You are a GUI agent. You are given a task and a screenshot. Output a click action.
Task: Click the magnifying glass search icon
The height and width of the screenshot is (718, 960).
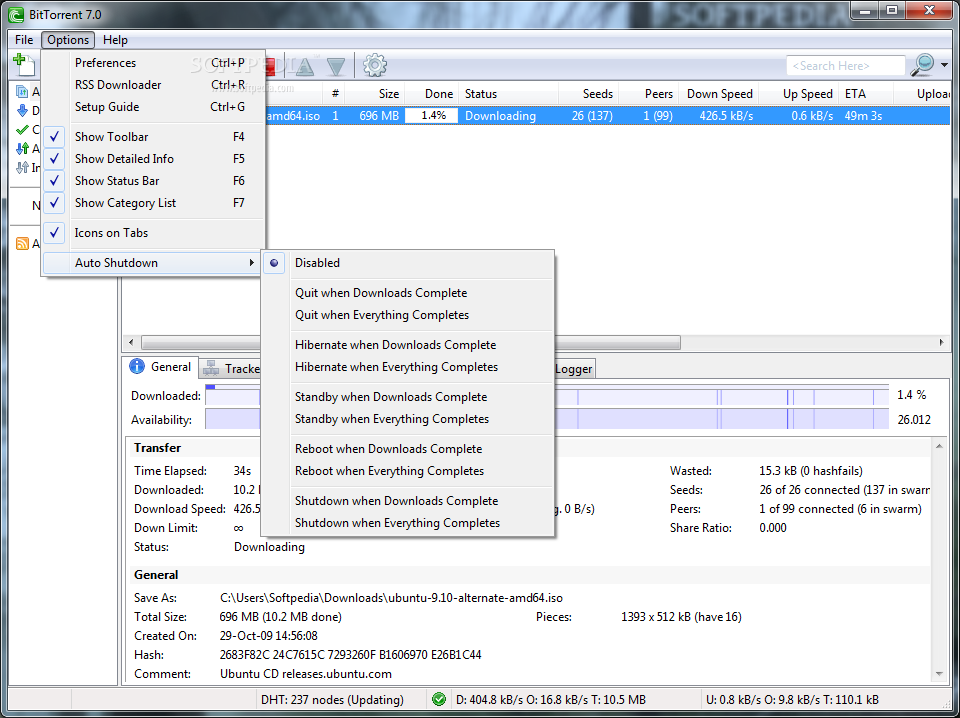(921, 65)
